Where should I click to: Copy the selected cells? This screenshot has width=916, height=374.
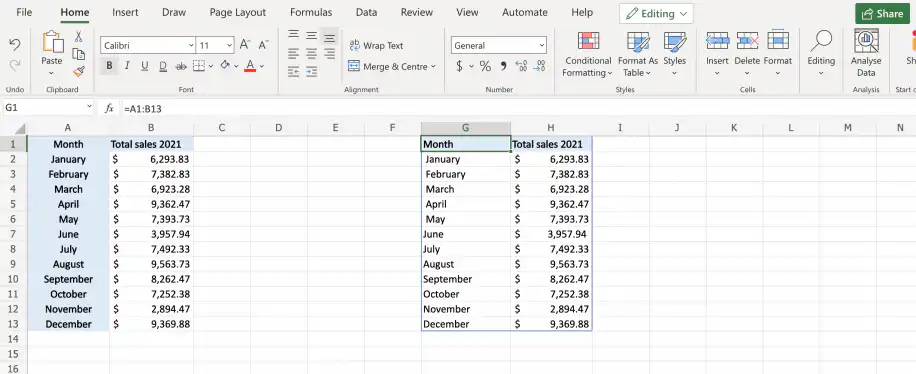point(78,54)
